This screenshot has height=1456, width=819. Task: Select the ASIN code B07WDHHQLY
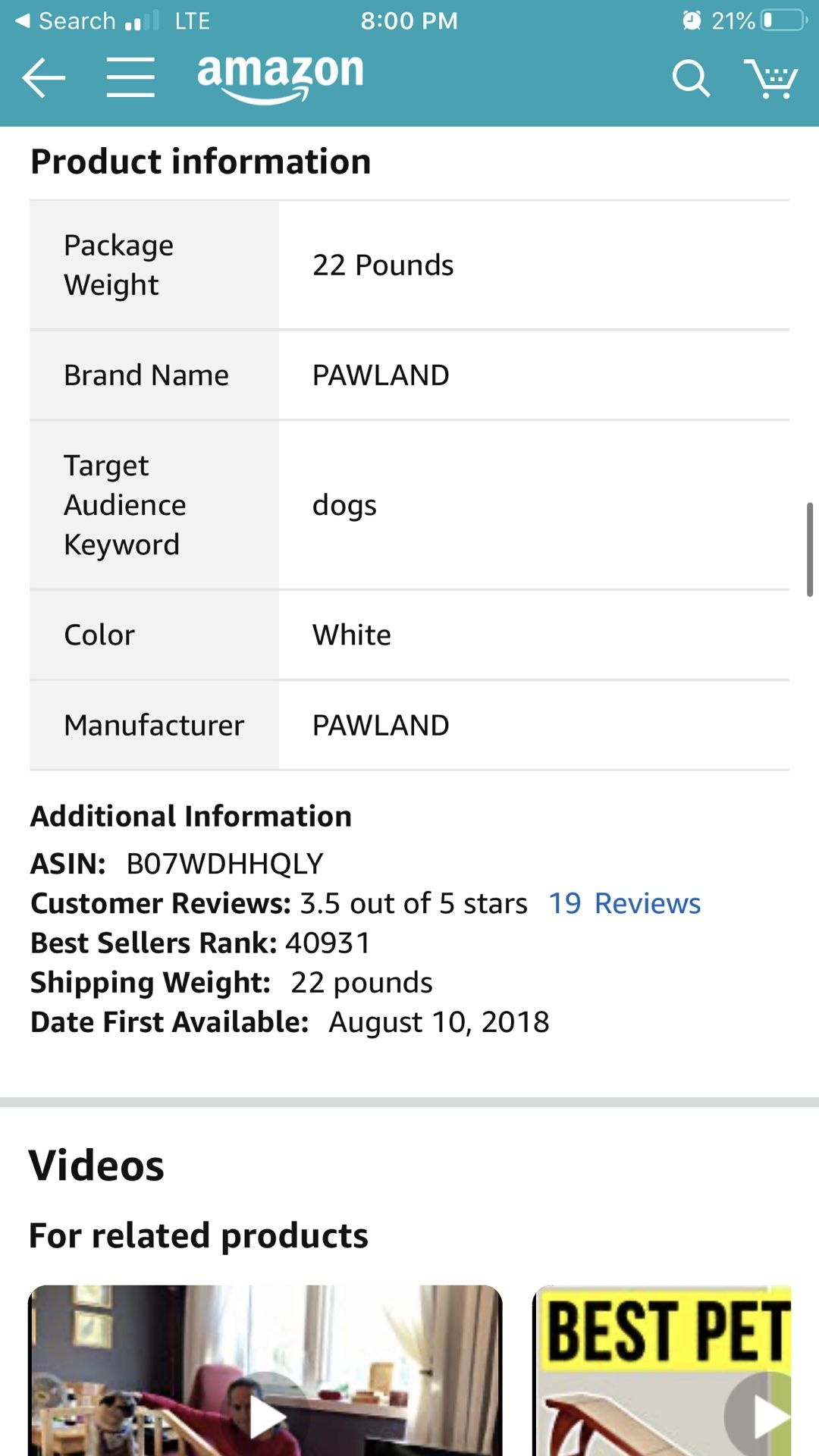pyautogui.click(x=224, y=864)
